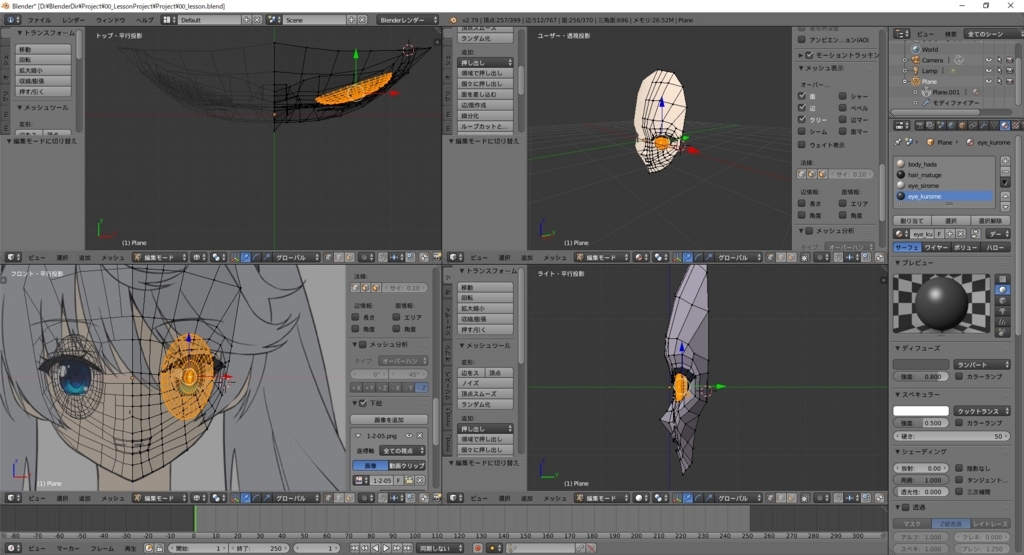Toggle visibility eye for Lamp in outliner
The height and width of the screenshot is (555, 1024).
[x=988, y=71]
